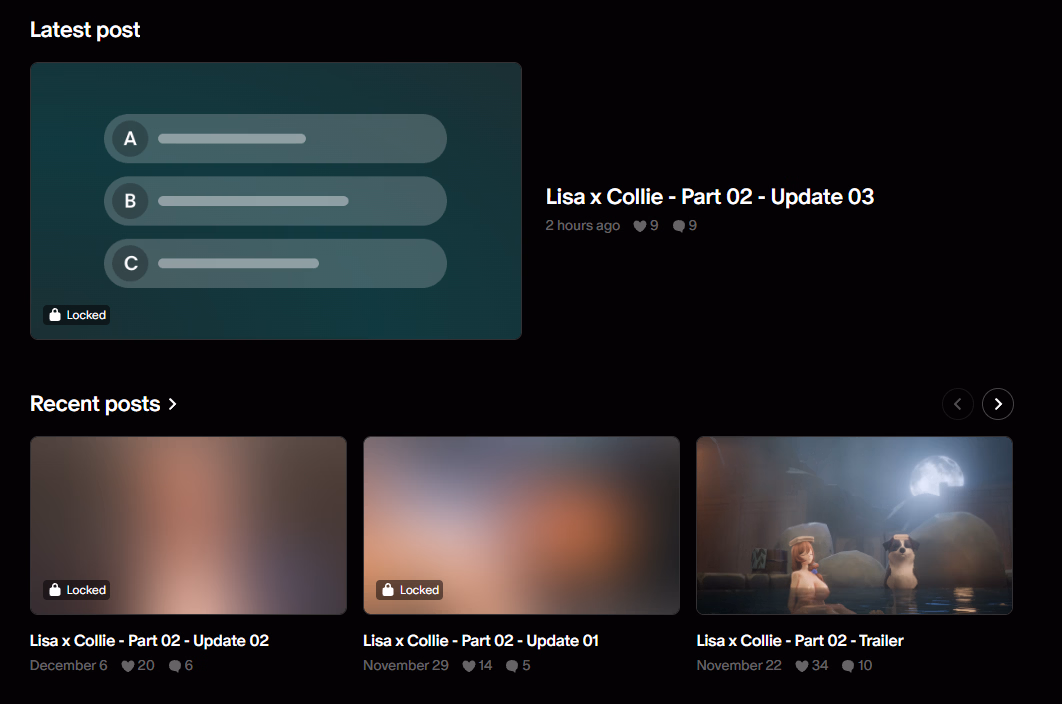Click heart icon under the Update 01 post
Viewport: 1062px width, 704px height.
469,666
